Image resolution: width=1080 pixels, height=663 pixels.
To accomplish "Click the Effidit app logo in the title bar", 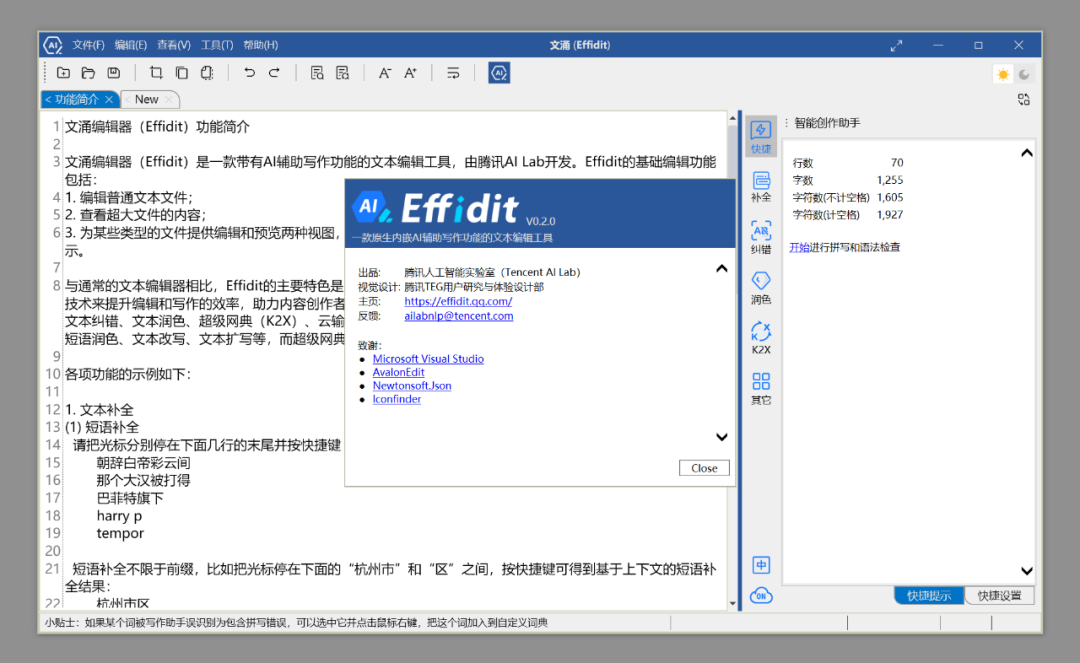I will pyautogui.click(x=53, y=45).
